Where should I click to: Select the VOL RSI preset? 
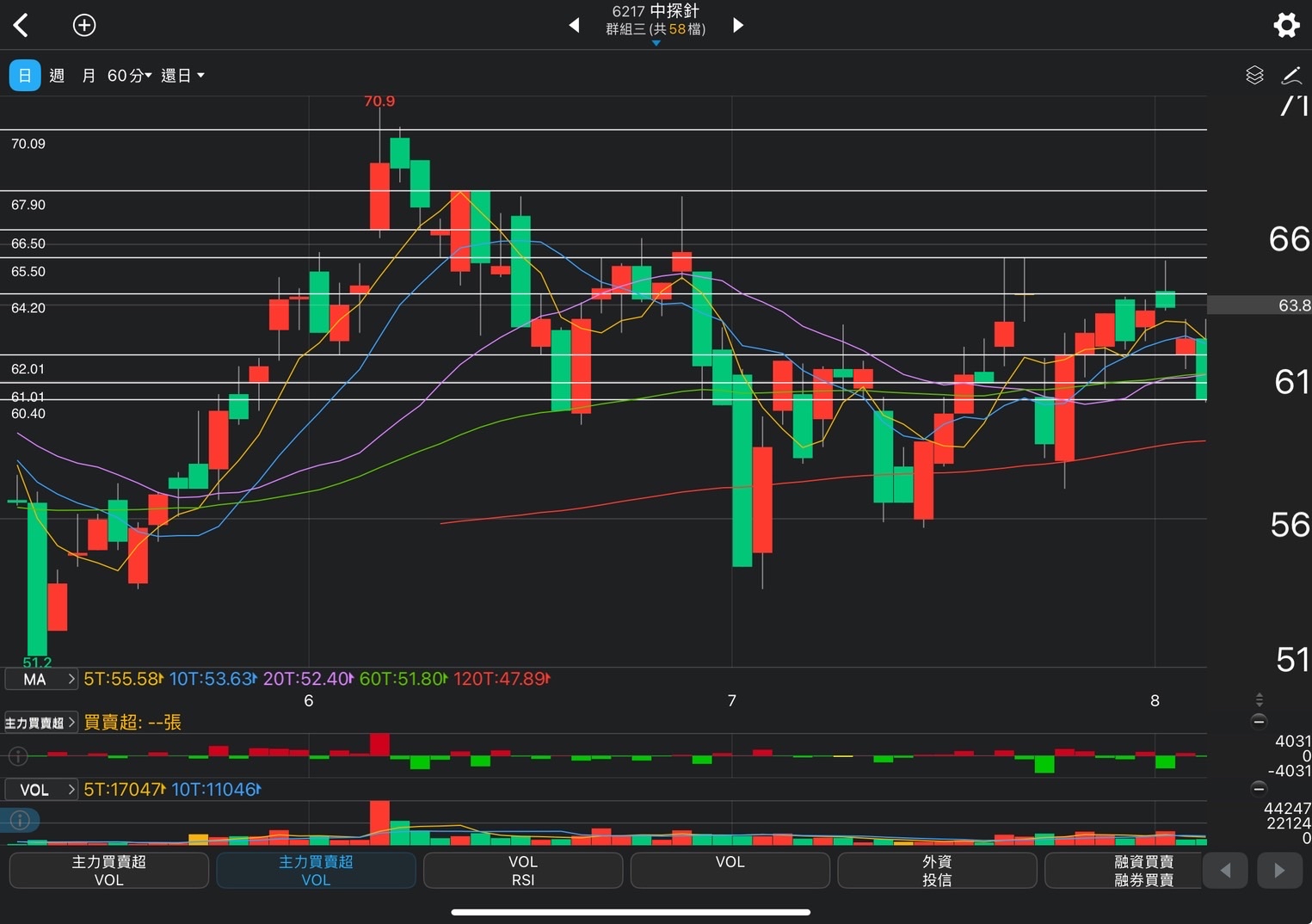[523, 871]
